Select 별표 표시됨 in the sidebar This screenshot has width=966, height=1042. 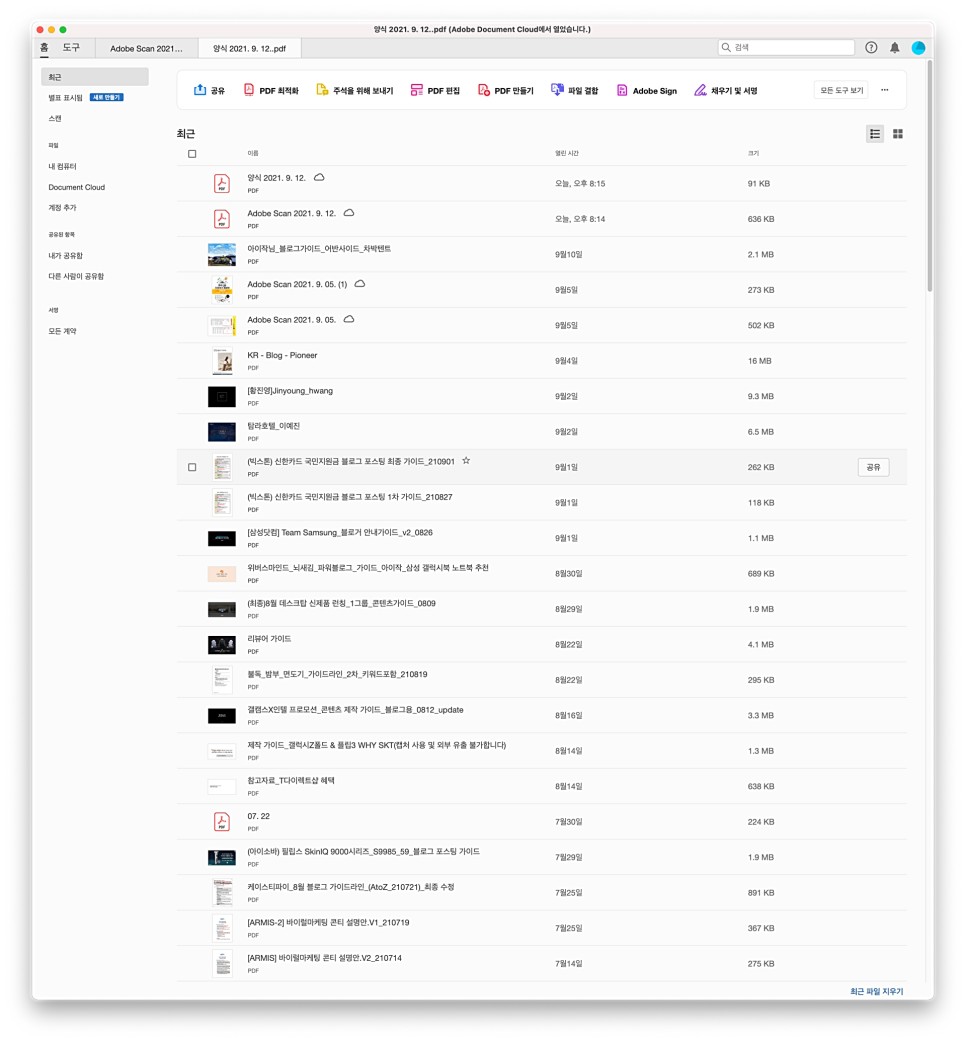coord(65,98)
